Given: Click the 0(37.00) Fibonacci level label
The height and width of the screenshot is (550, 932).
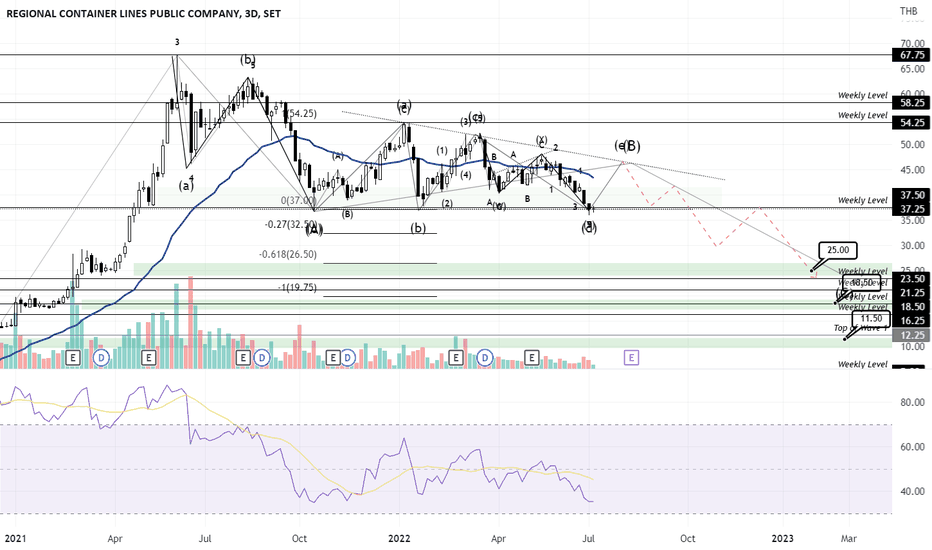Looking at the screenshot, I should (298, 201).
